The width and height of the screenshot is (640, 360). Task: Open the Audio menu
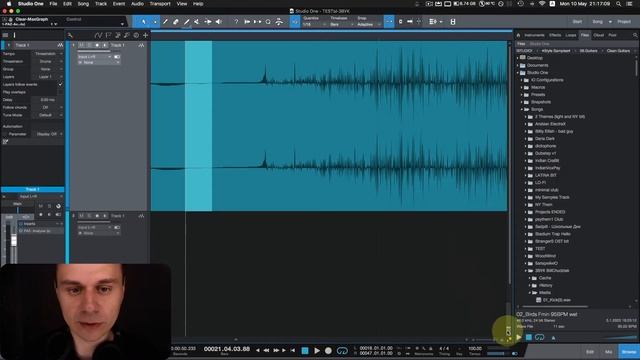[137, 4]
